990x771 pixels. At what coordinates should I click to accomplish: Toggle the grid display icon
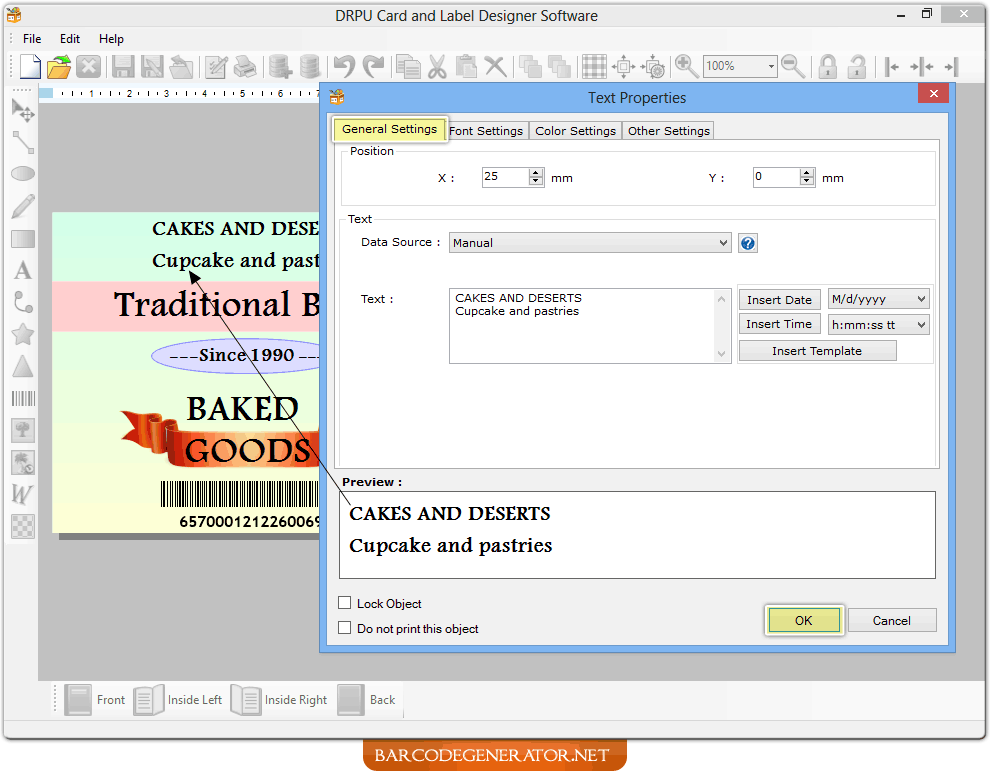594,66
